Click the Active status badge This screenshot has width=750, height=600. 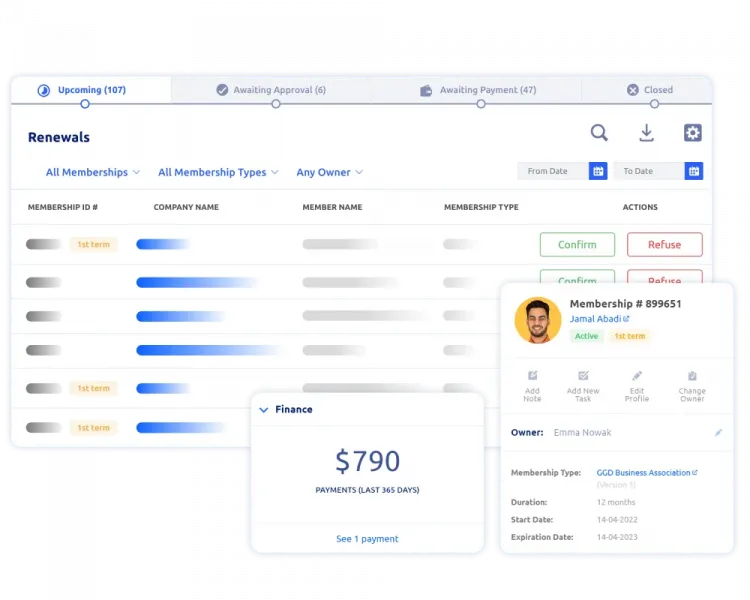click(586, 336)
